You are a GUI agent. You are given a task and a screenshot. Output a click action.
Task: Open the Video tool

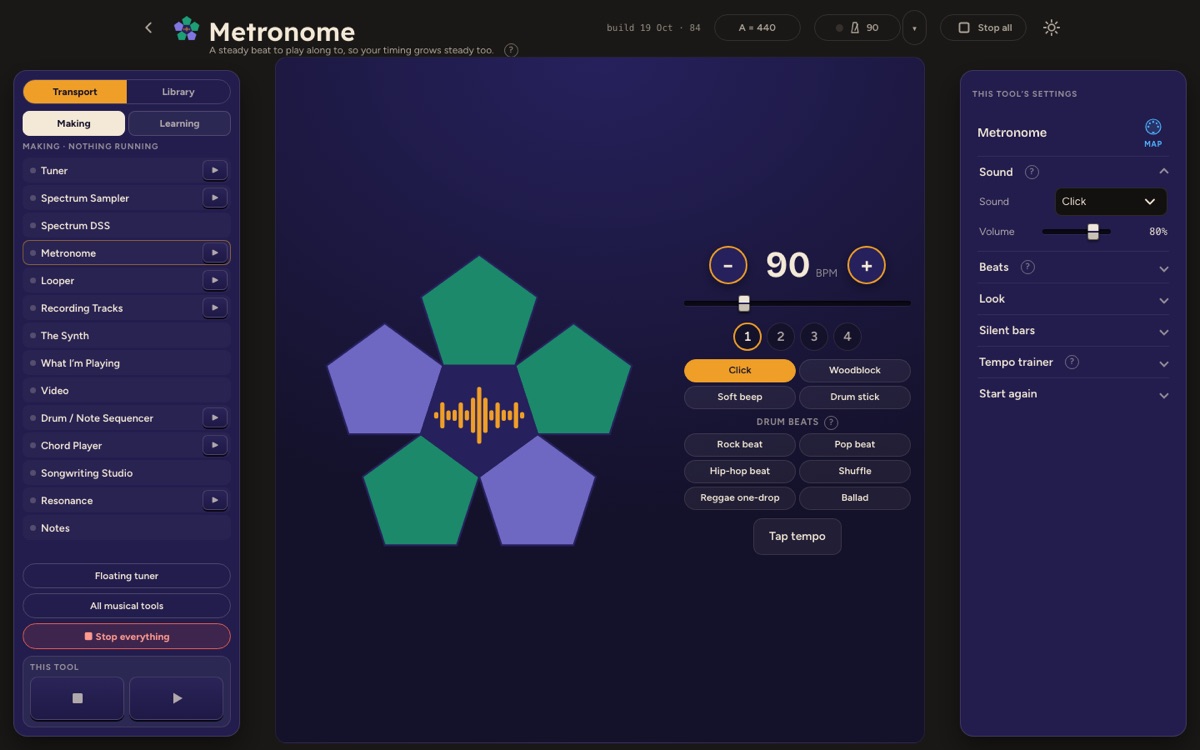[127, 391]
